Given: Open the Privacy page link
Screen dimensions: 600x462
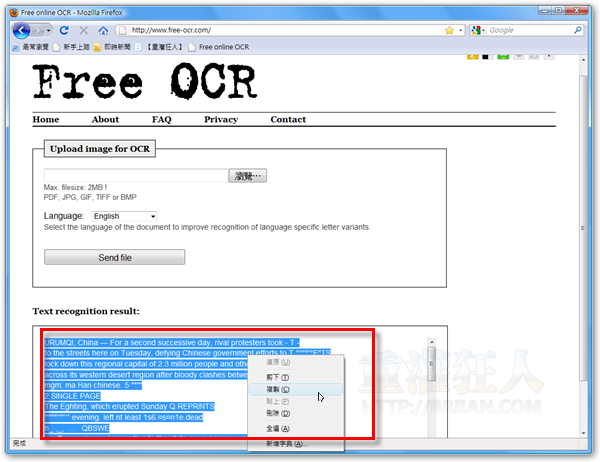Looking at the screenshot, I should (221, 119).
